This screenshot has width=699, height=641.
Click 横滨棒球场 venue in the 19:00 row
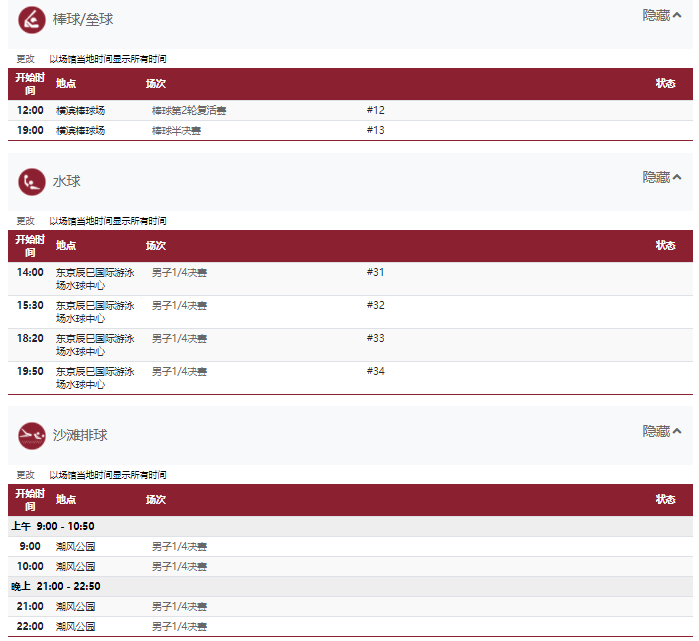tap(81, 131)
